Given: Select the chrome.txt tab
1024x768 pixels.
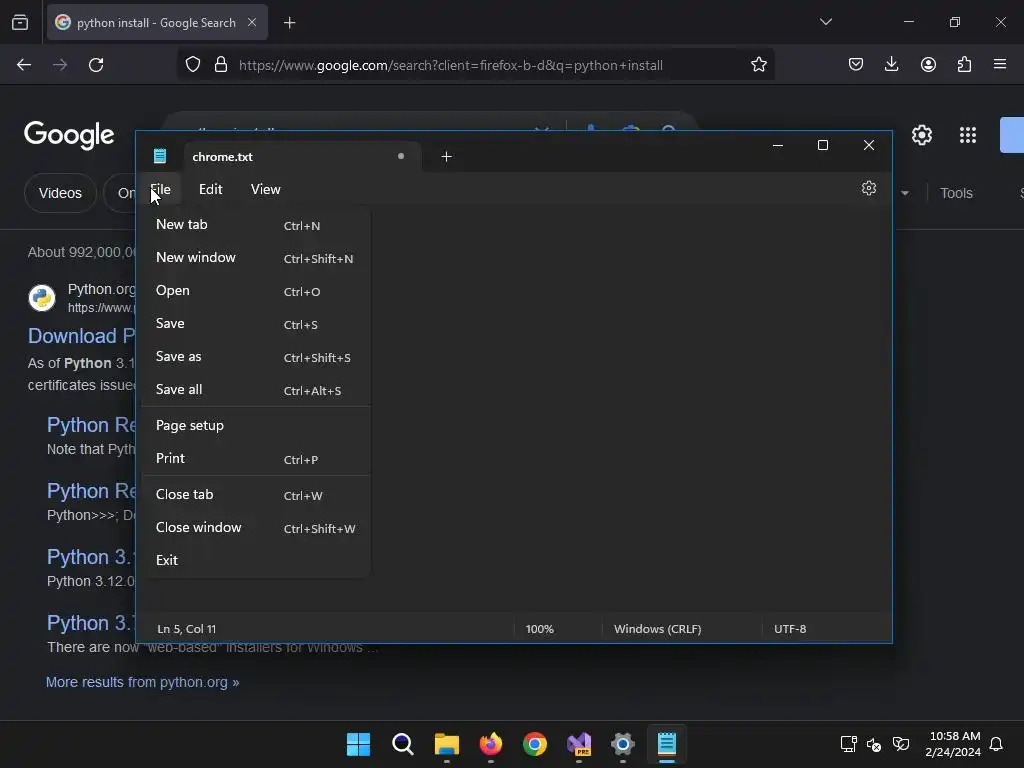Looking at the screenshot, I should pyautogui.click(x=302, y=157).
